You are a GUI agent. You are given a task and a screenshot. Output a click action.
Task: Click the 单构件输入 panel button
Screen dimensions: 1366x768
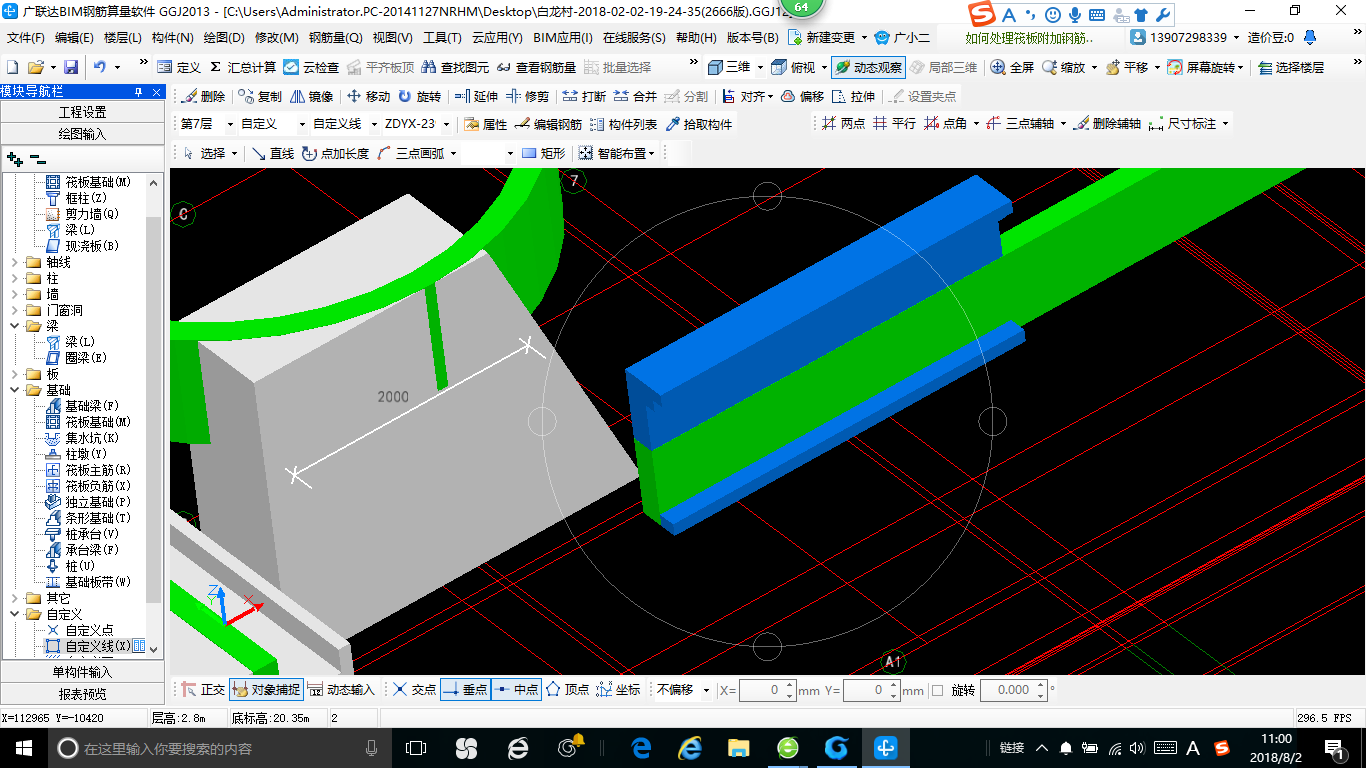82,672
